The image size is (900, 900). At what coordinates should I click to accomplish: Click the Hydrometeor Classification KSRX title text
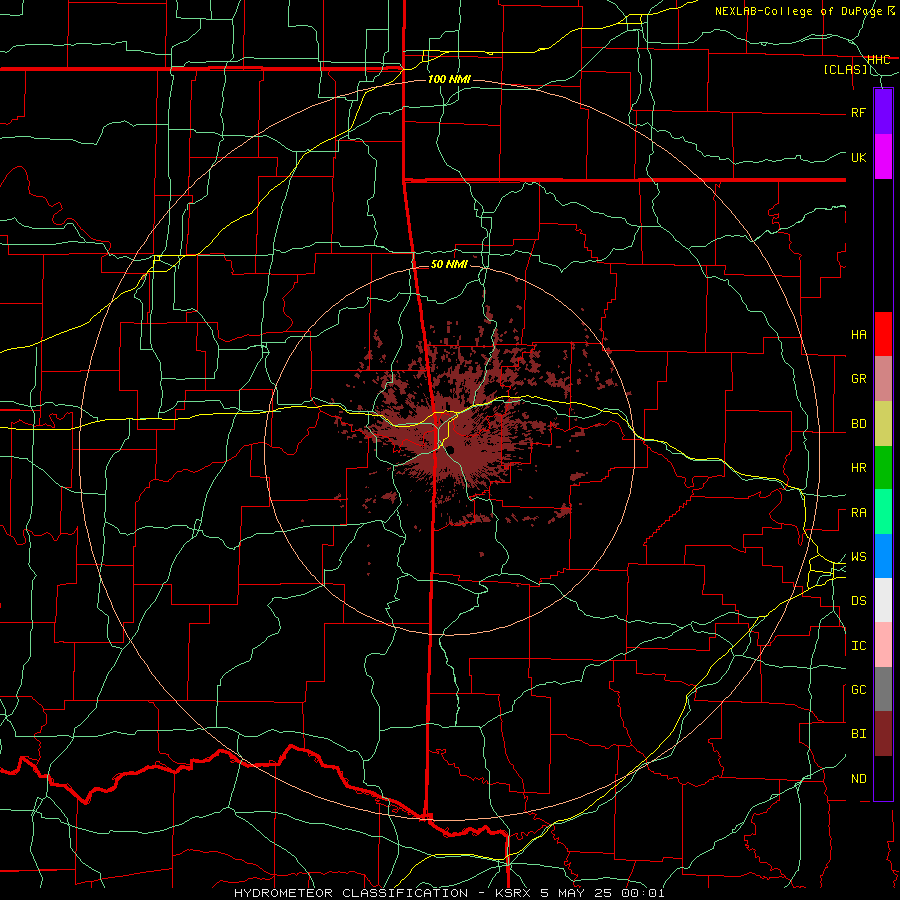pyautogui.click(x=449, y=893)
